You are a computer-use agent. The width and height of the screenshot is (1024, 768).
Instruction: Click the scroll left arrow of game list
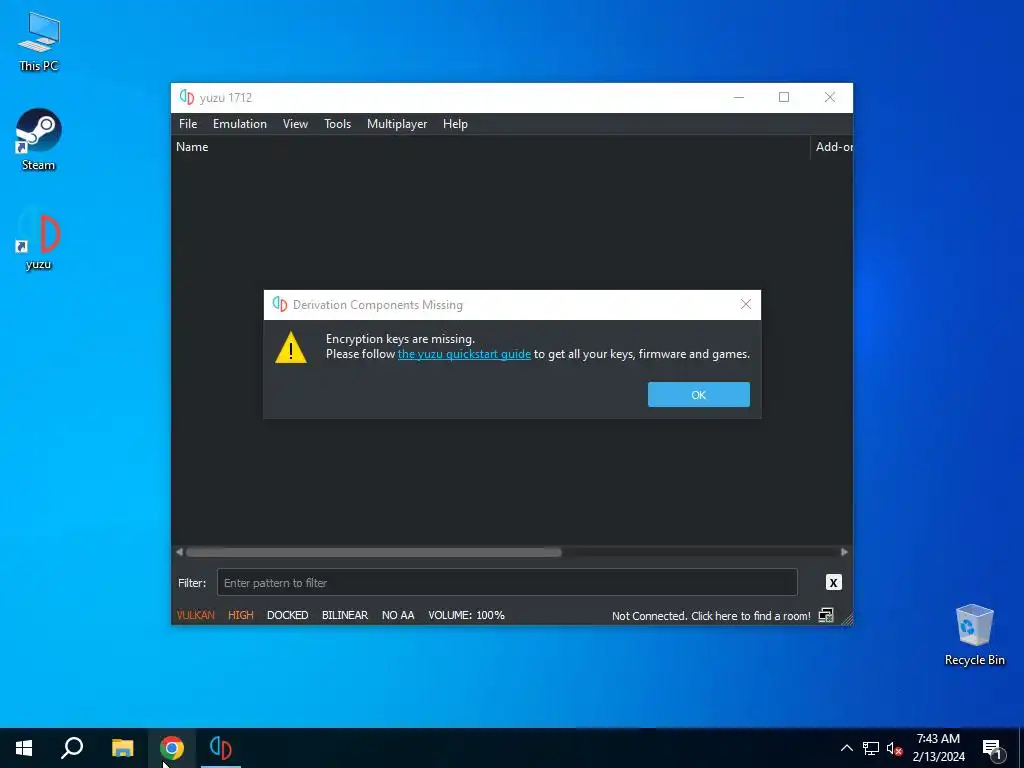(179, 552)
